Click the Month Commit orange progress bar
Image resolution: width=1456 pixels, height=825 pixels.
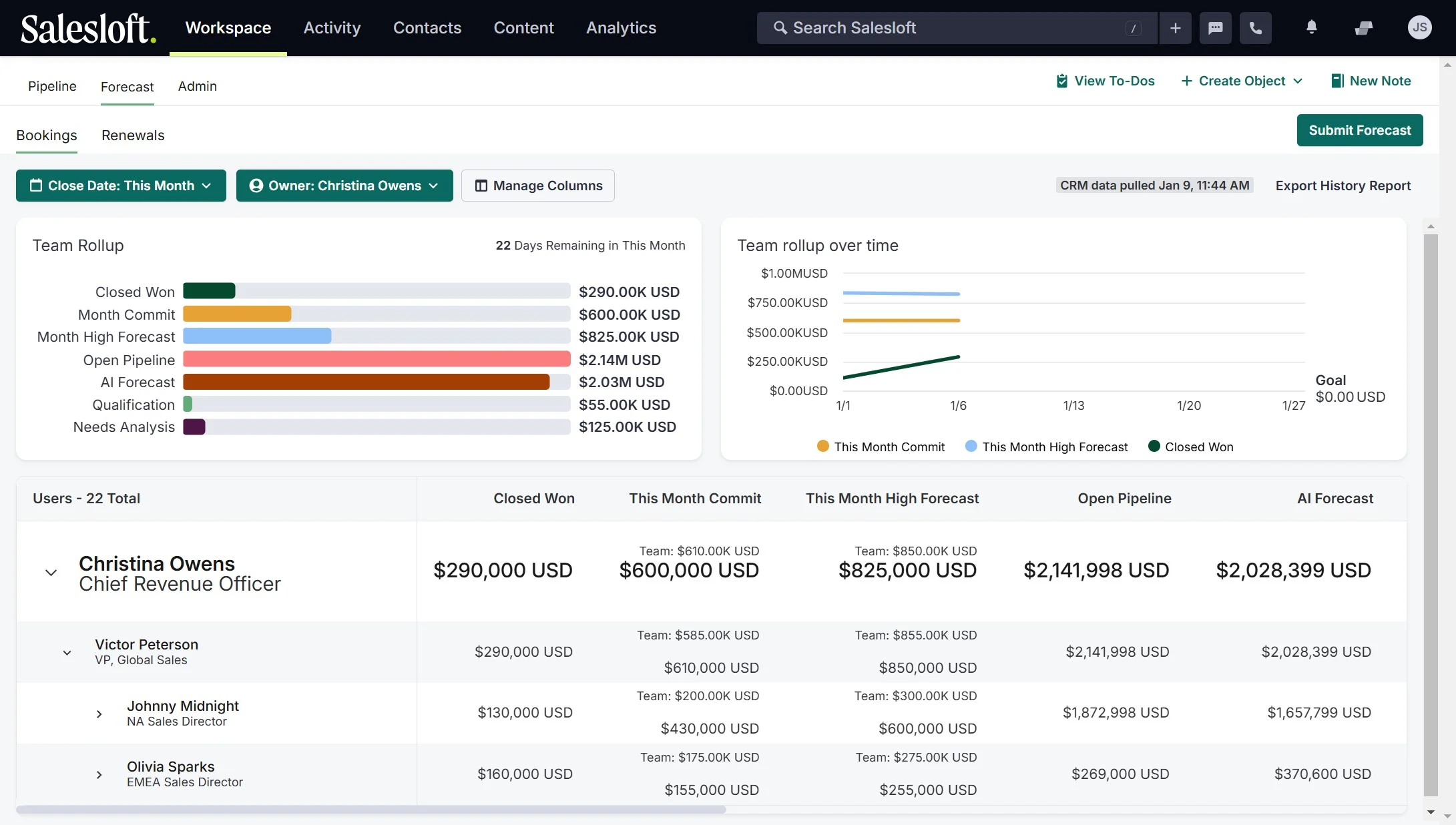pos(237,314)
